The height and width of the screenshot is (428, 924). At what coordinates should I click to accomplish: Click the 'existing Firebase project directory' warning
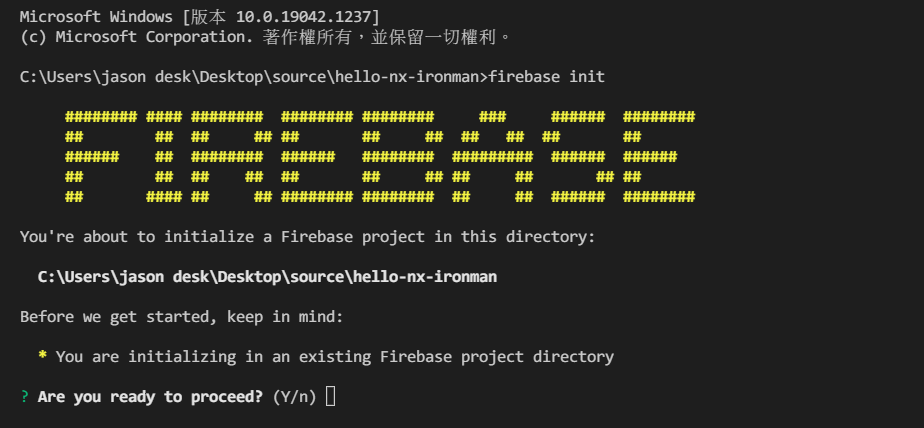coord(335,357)
